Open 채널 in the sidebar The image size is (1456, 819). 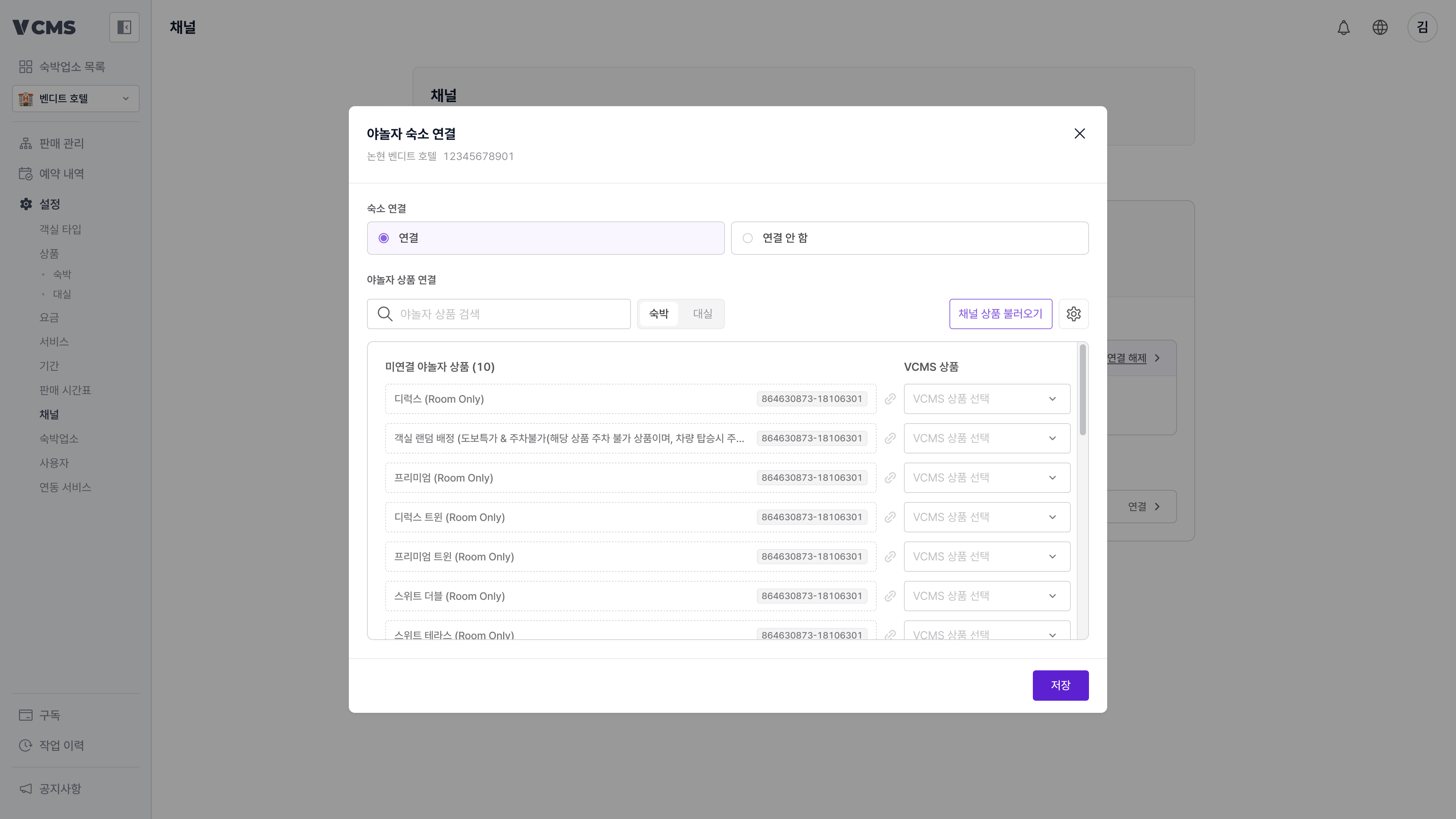point(49,414)
